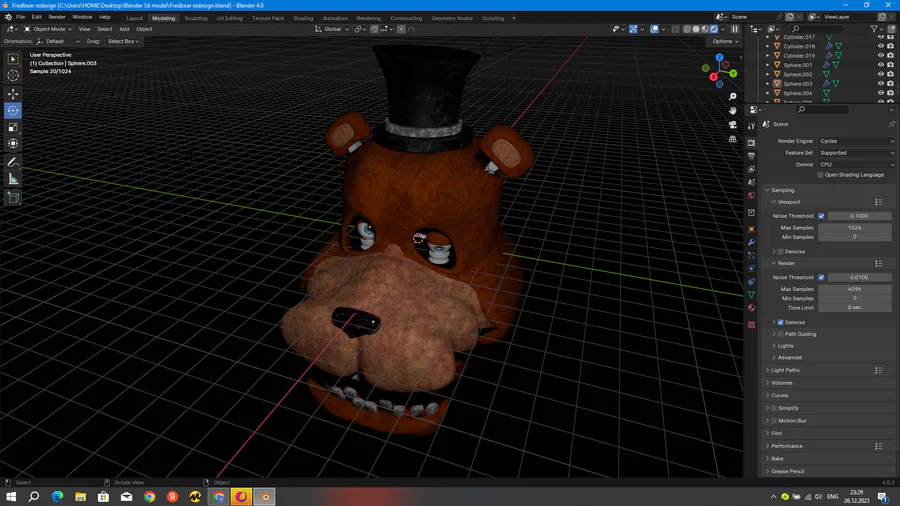Screen dimensions: 900x506
Task: Open the Tool properties tab
Action: (x=751, y=126)
